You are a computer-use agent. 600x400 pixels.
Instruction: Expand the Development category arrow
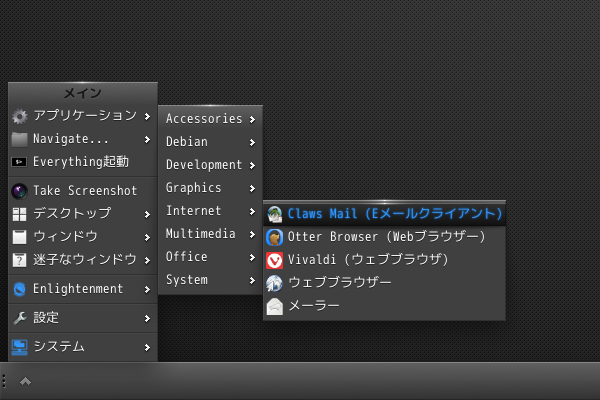(x=252, y=165)
